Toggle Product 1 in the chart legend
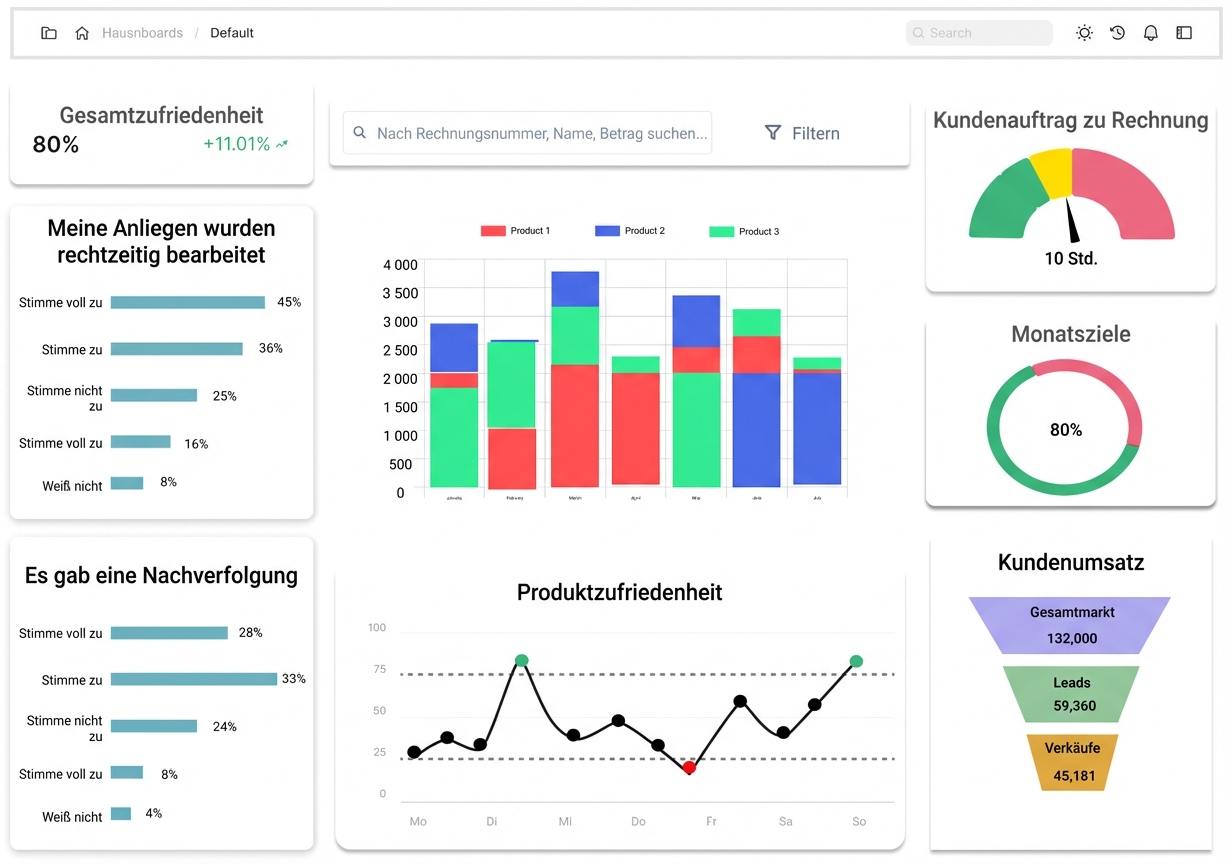Image resolution: width=1232 pixels, height=864 pixels. 516,231
